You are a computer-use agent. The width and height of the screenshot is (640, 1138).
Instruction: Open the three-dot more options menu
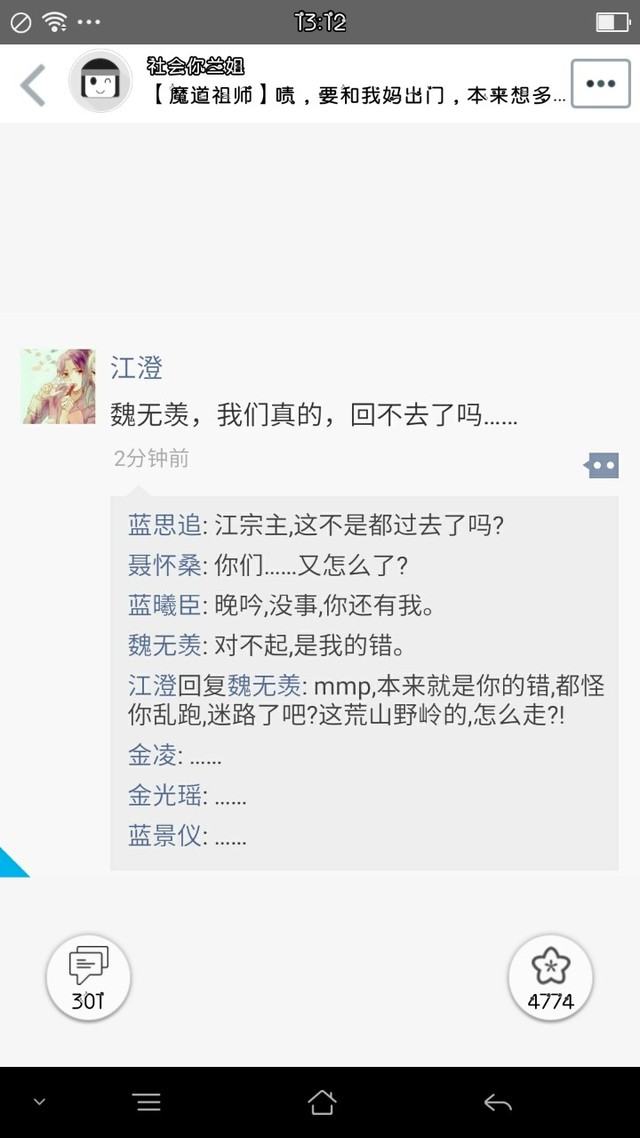tap(601, 83)
